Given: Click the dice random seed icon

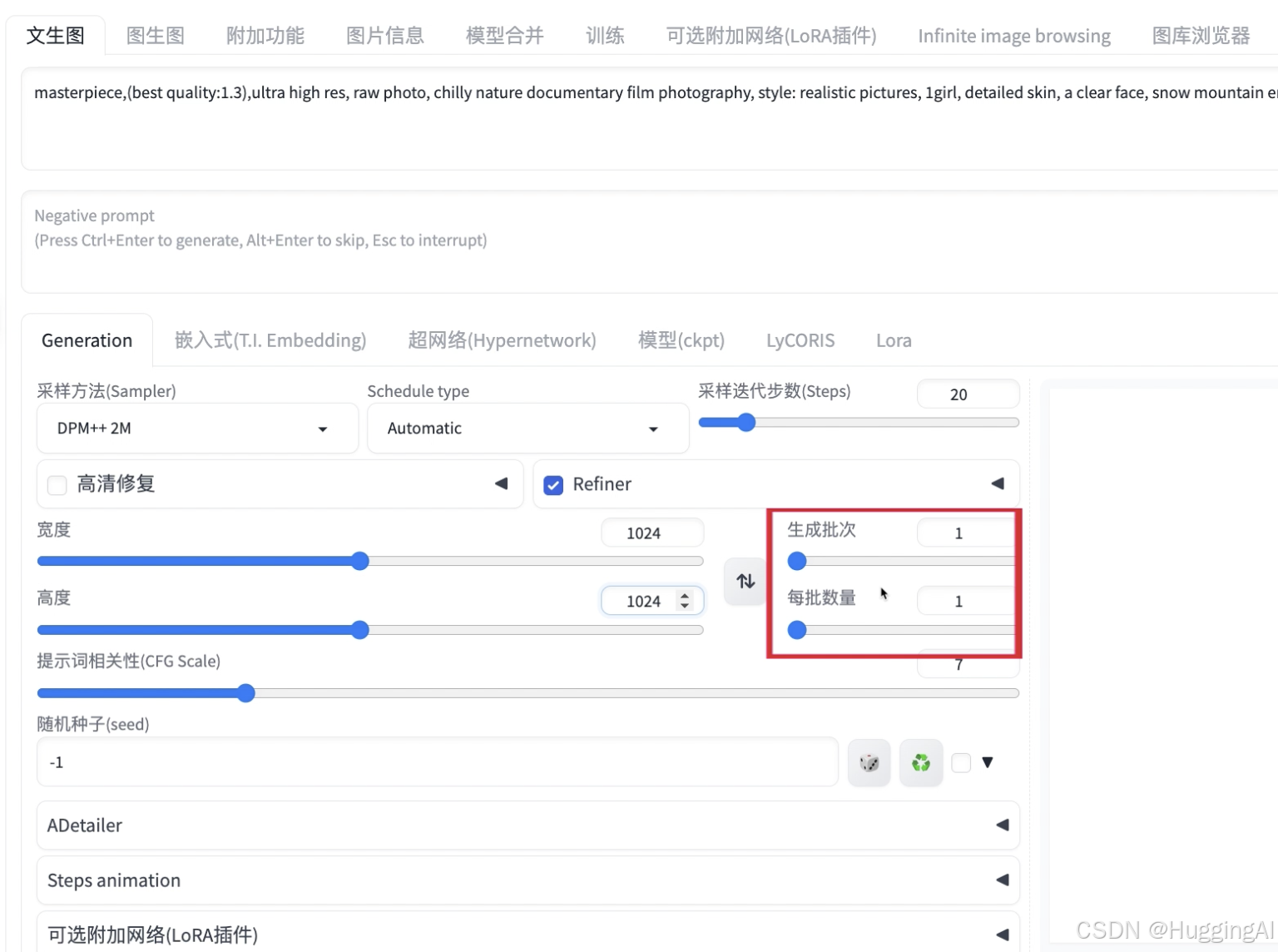Looking at the screenshot, I should 869,762.
